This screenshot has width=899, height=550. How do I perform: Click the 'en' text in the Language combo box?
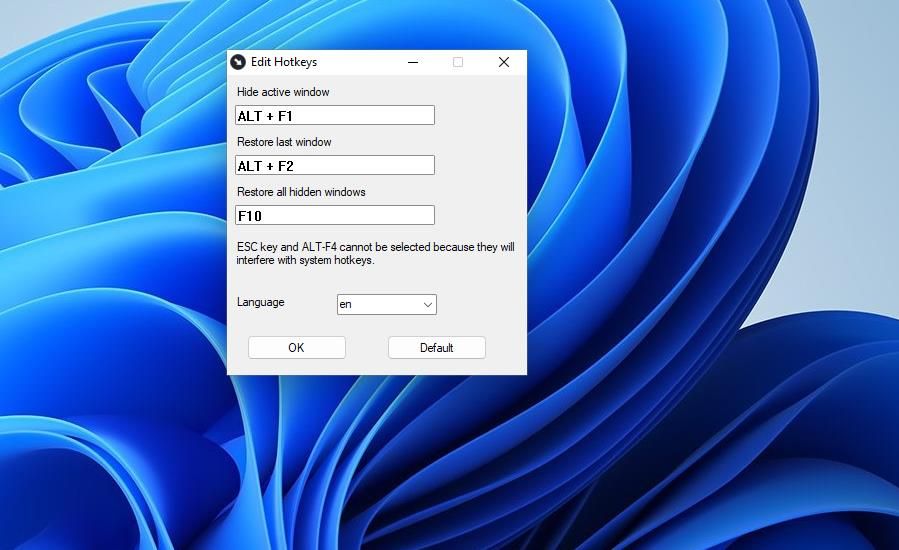point(346,305)
